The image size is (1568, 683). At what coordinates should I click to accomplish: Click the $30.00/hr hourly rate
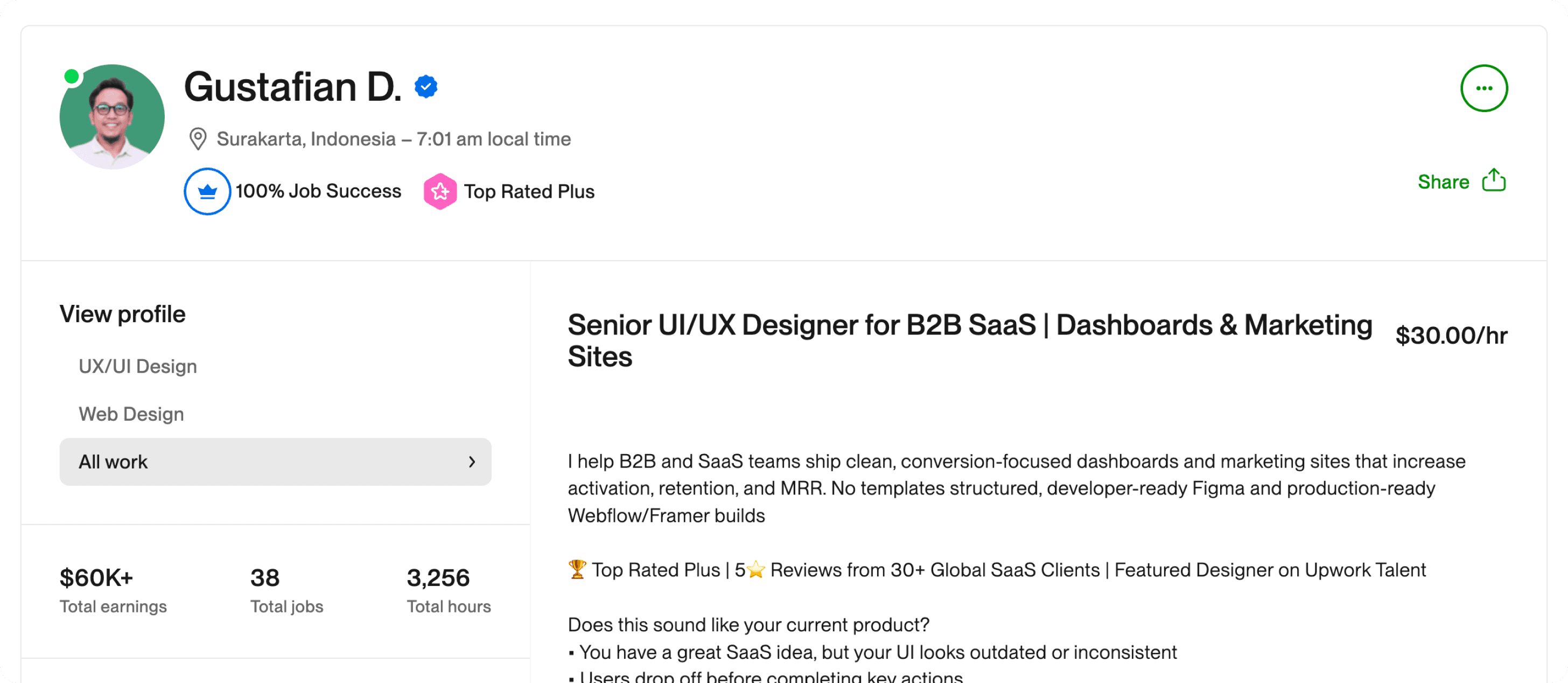click(x=1451, y=336)
